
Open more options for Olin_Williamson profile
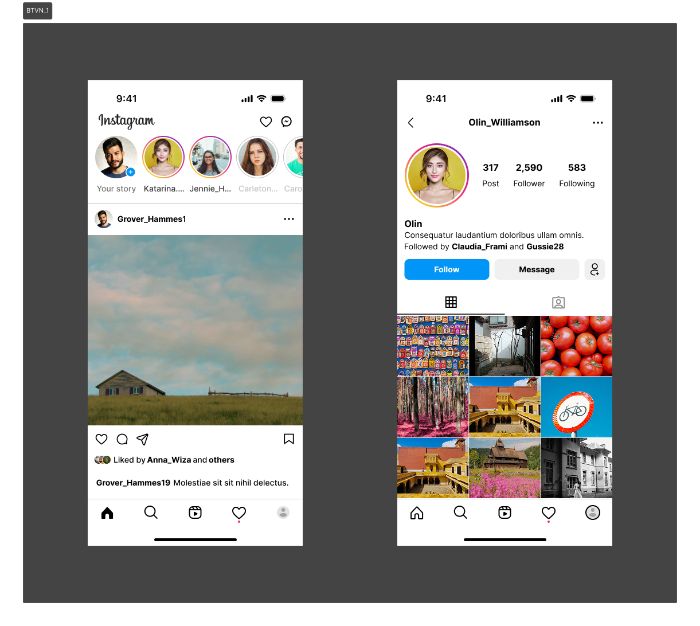click(x=598, y=122)
